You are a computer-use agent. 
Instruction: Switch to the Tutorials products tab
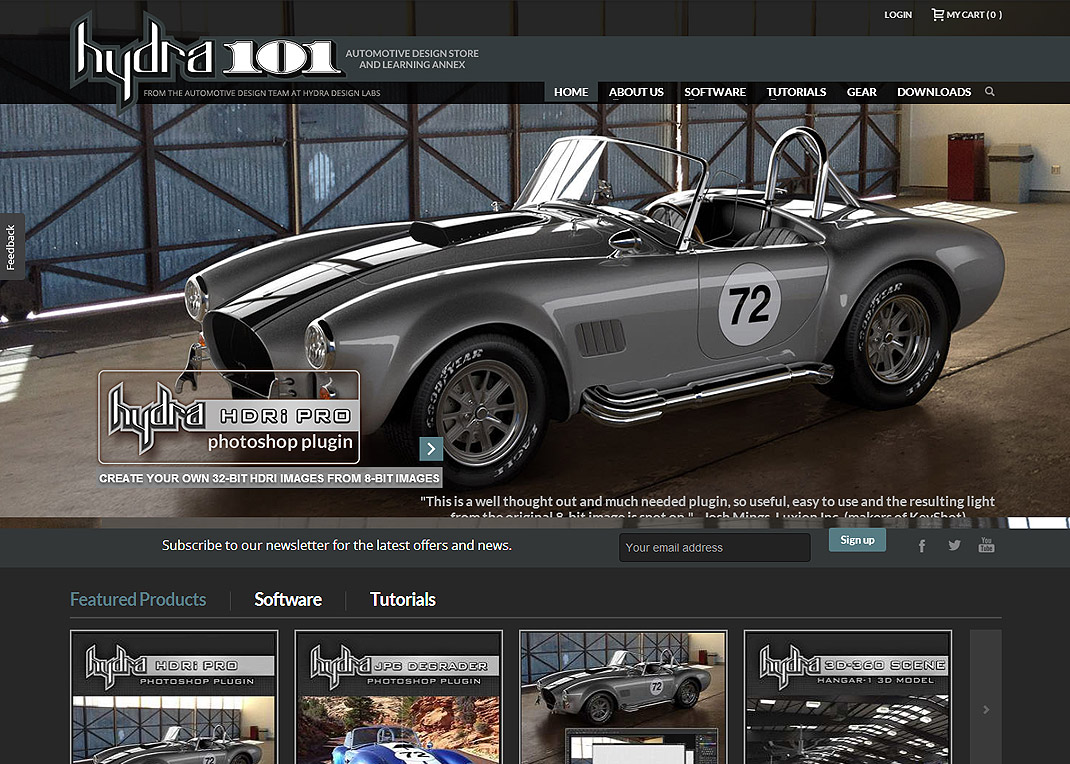point(403,600)
